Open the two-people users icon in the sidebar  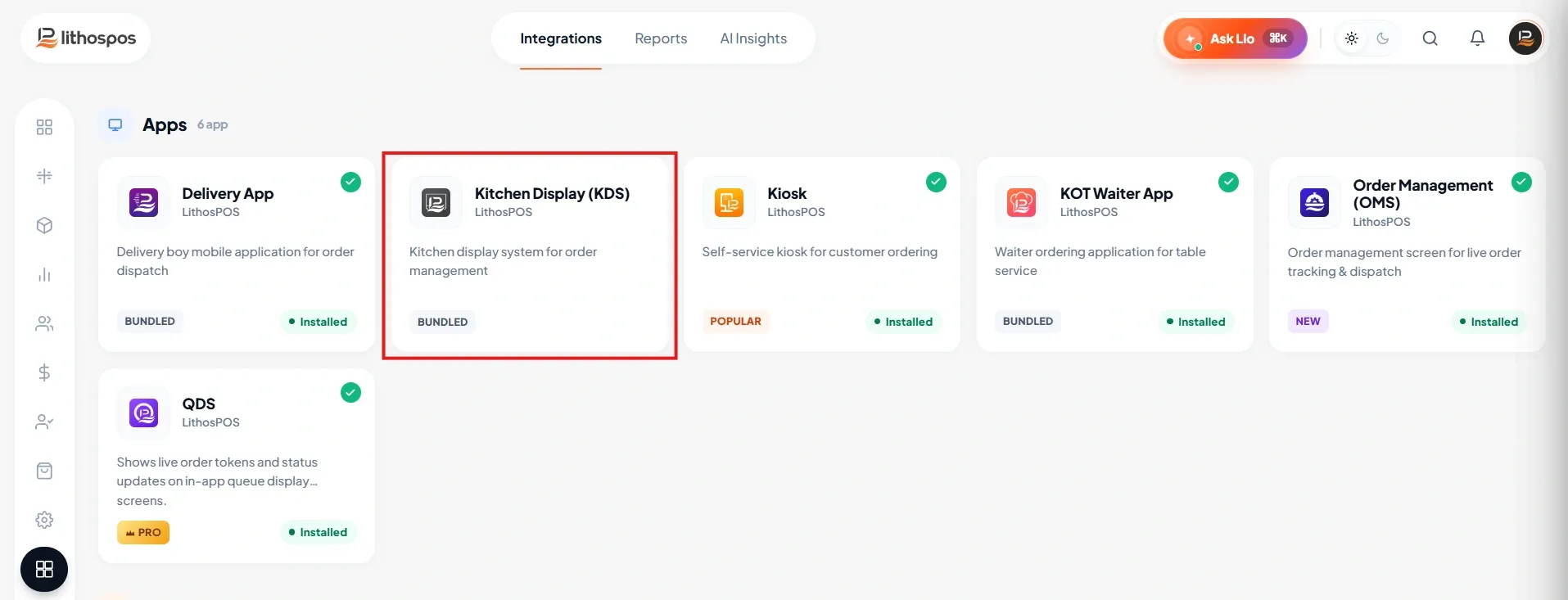tap(44, 323)
